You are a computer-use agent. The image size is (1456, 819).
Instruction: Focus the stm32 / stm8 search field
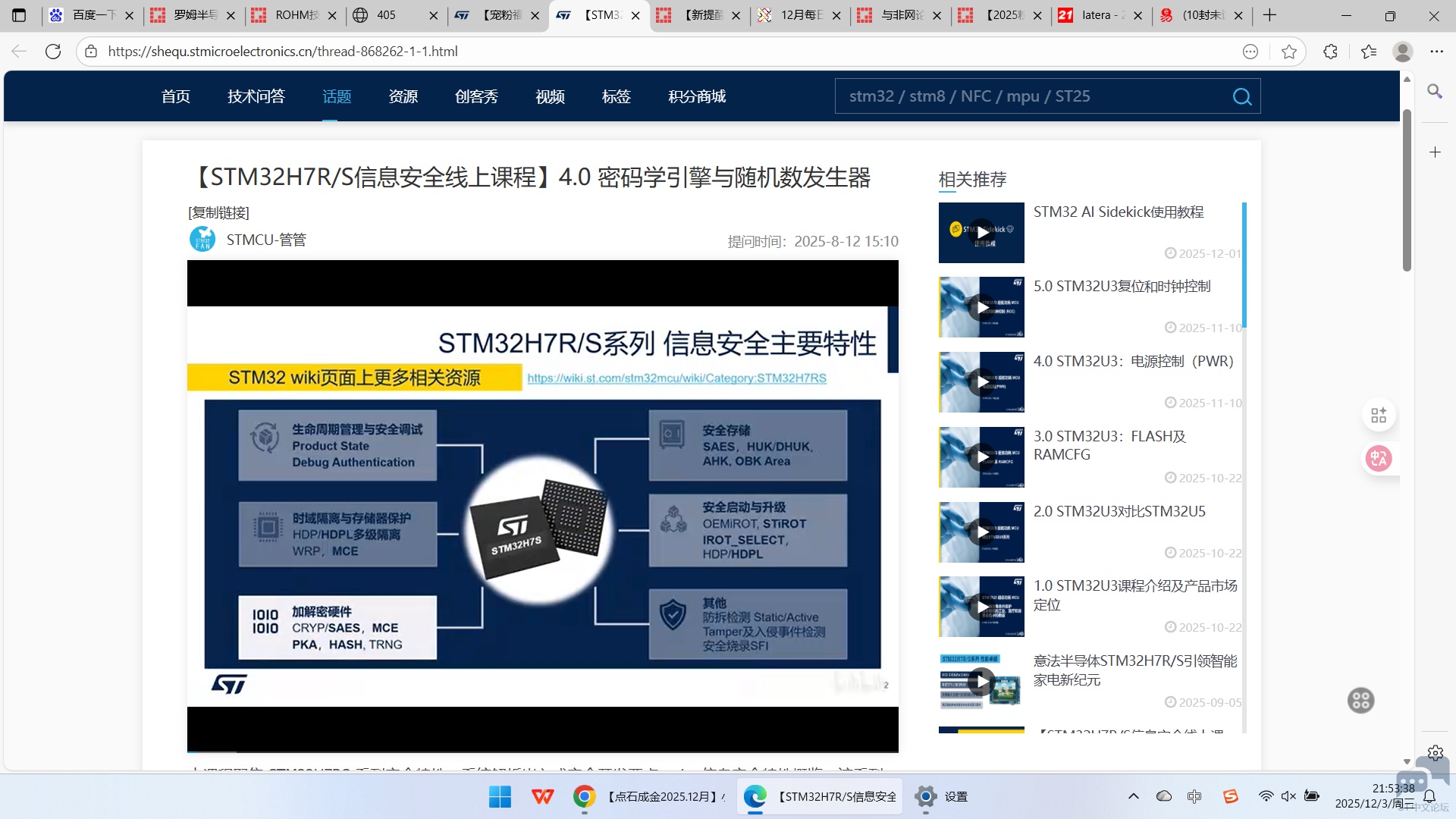tap(1031, 96)
